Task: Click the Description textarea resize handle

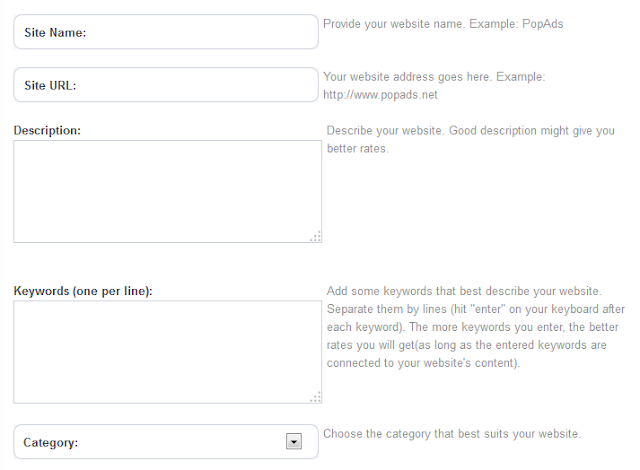Action: [x=315, y=236]
